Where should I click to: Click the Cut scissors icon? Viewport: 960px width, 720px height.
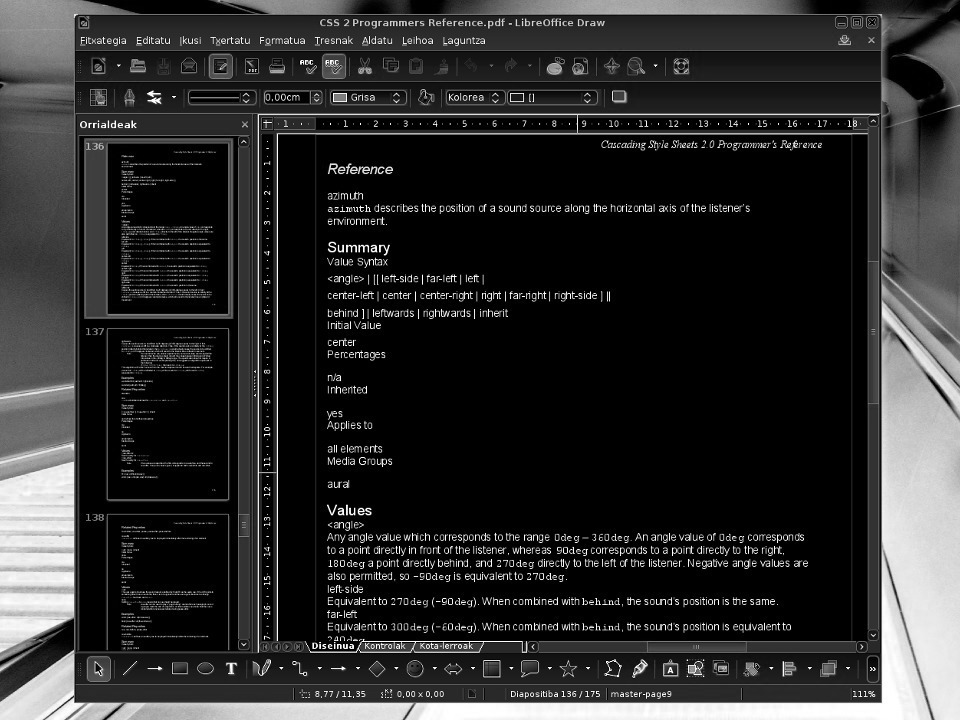(x=365, y=66)
